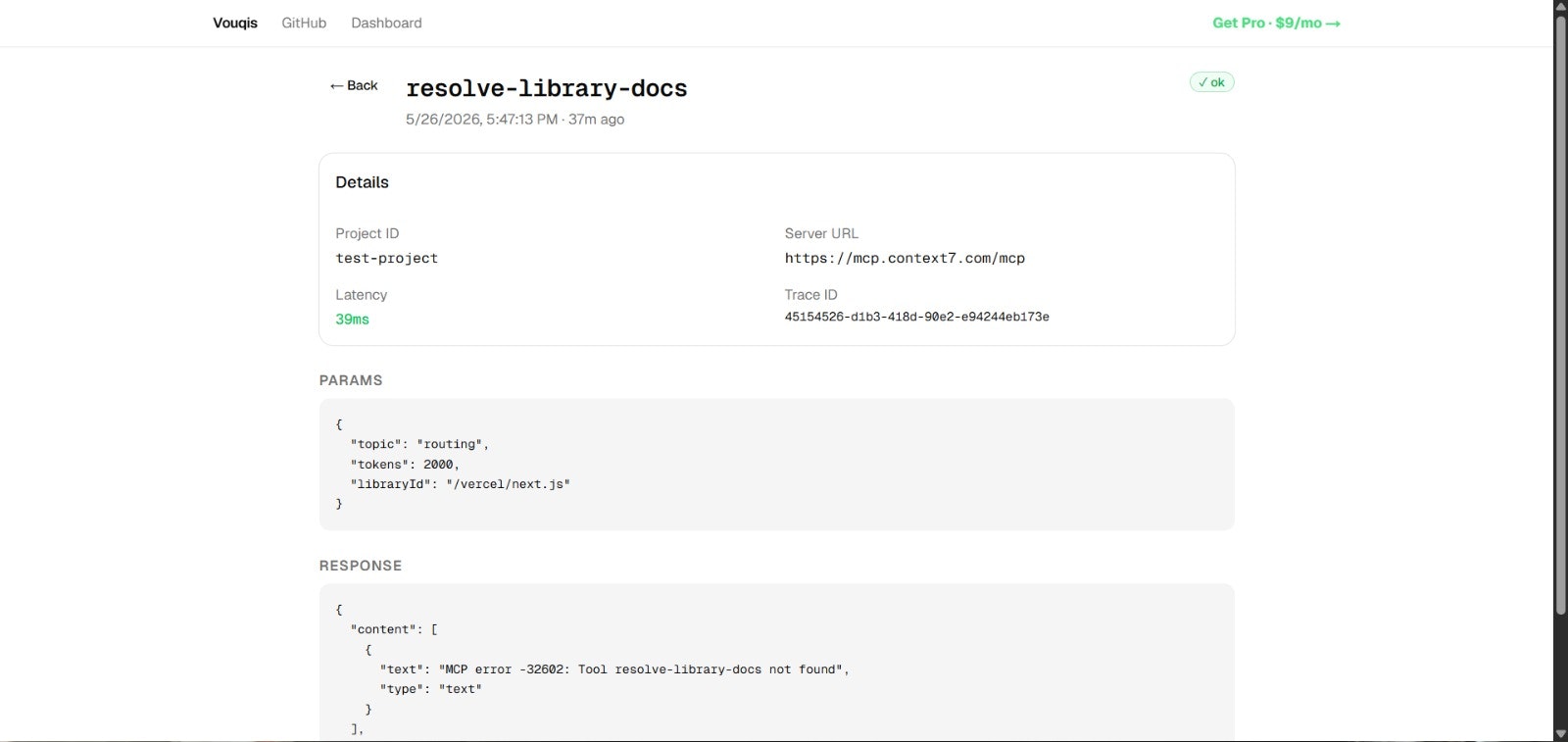This screenshot has height=742, width=1568.
Task: Select the resolve-library-docs title
Action: pos(547,88)
